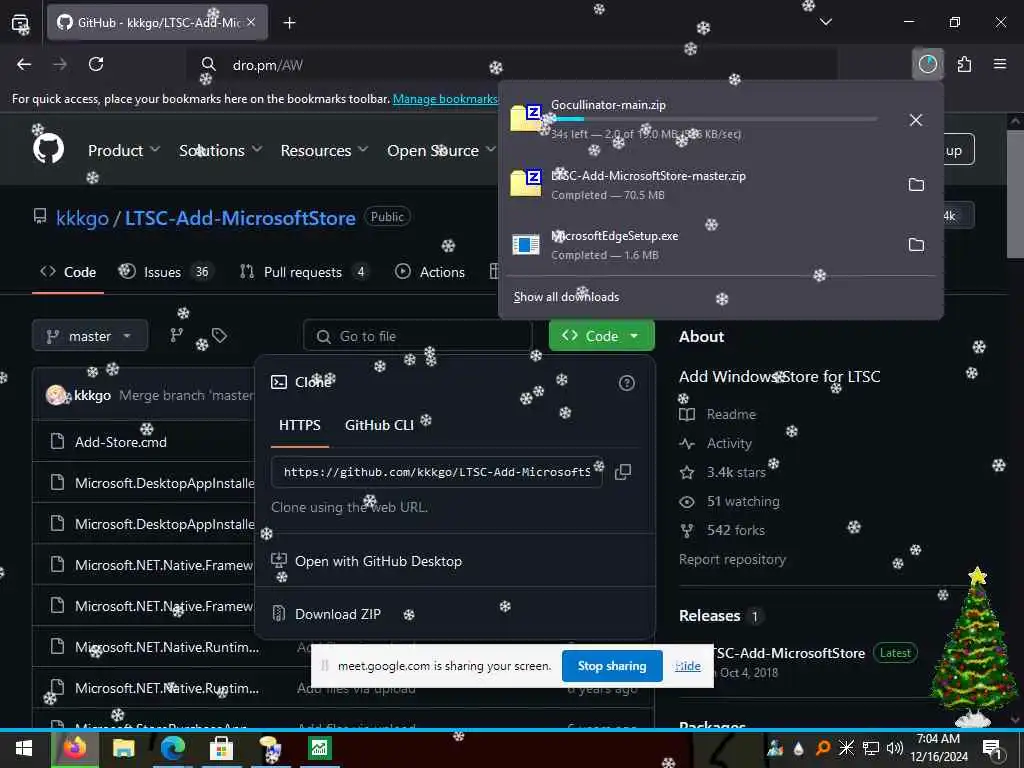This screenshot has width=1024, height=768.
Task: Go back to the previous page
Action: pyautogui.click(x=24, y=64)
